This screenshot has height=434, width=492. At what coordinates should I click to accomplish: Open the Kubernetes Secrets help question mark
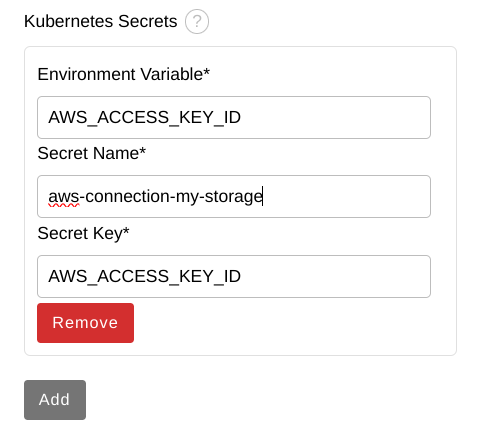(197, 22)
